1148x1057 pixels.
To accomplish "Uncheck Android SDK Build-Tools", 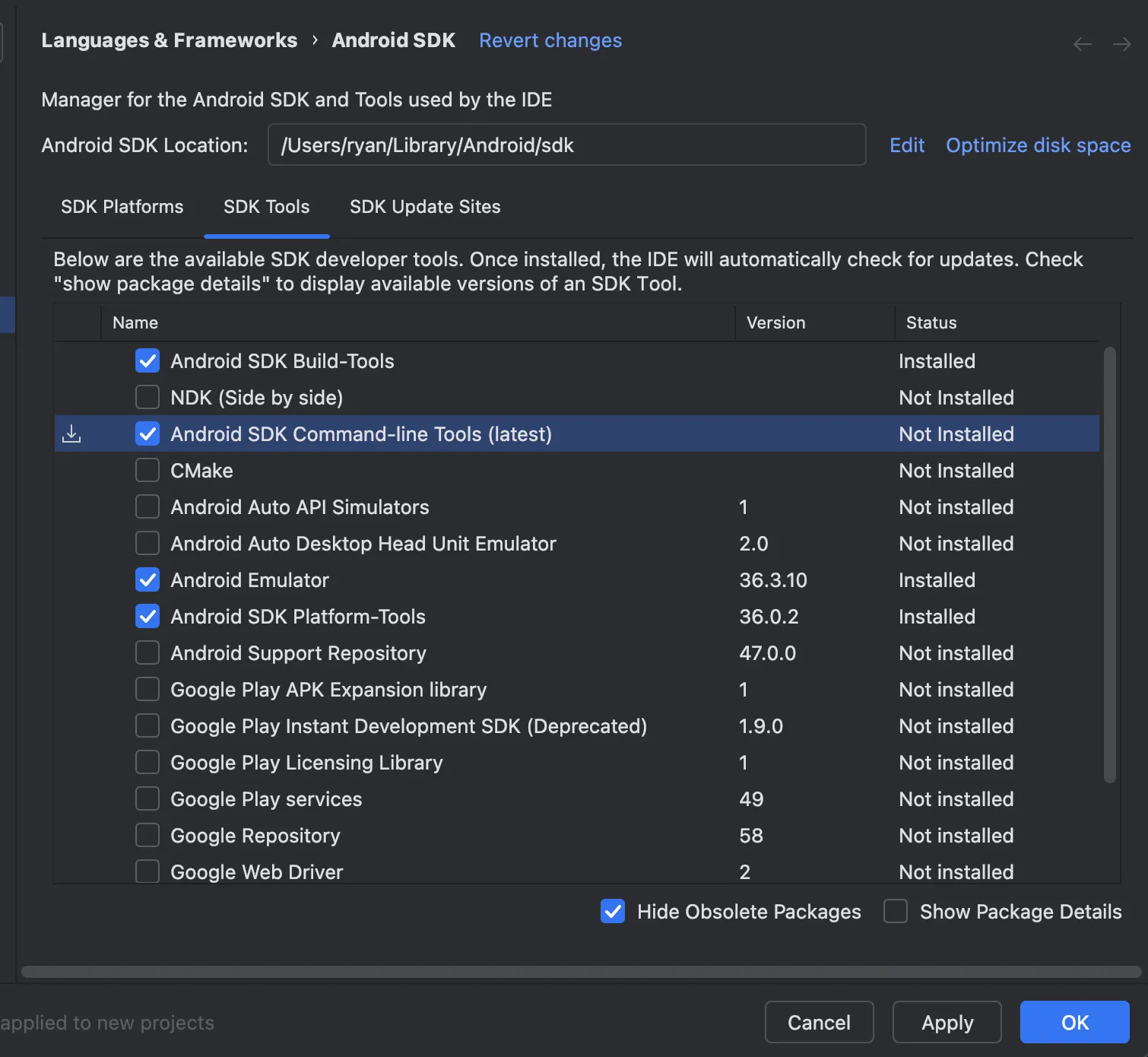I will coord(147,361).
